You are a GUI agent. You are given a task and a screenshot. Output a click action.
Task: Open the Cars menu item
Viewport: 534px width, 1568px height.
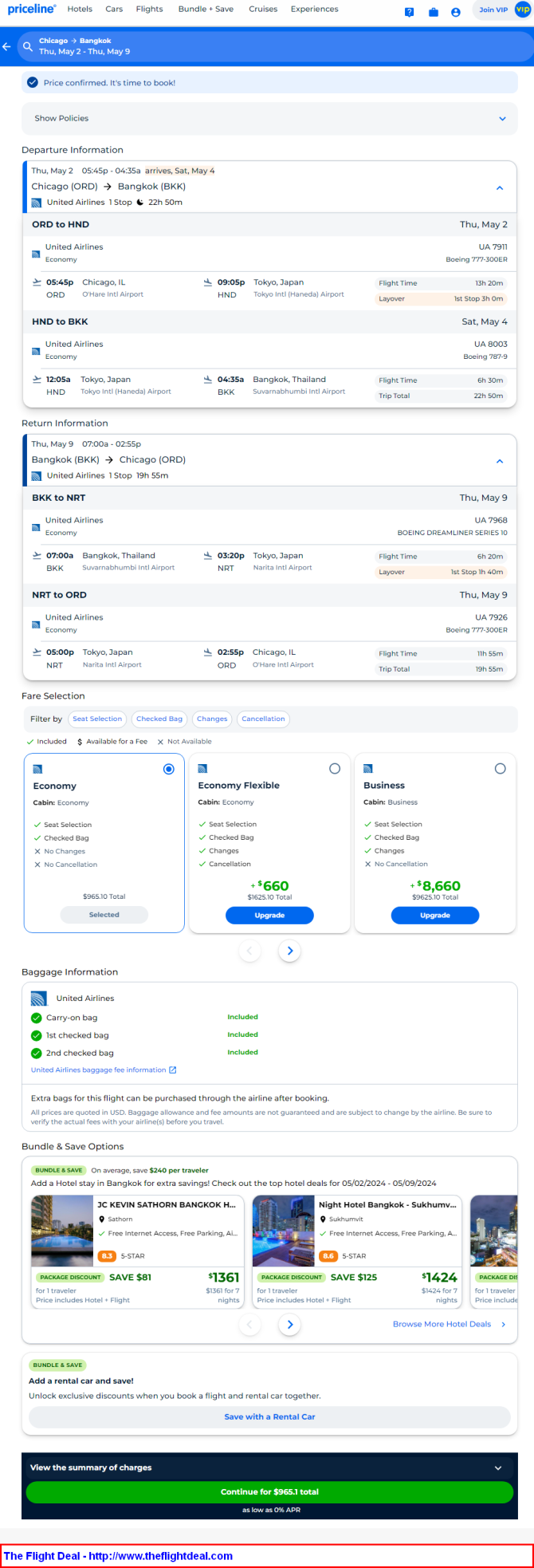114,10
